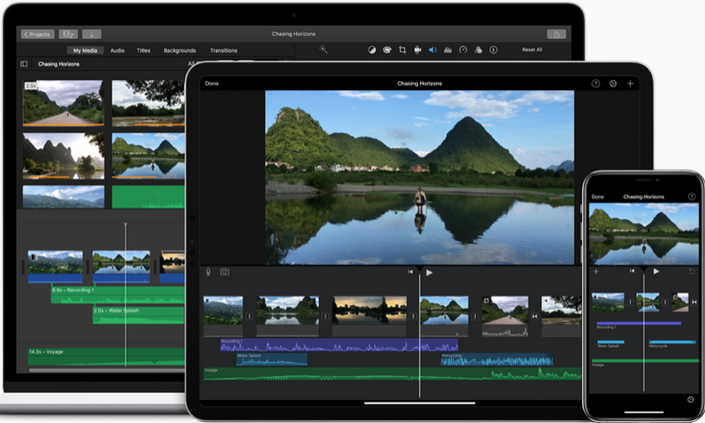The image size is (705, 423).
Task: Select the Motorcycle audio bar on the iPhone
Action: (672, 342)
